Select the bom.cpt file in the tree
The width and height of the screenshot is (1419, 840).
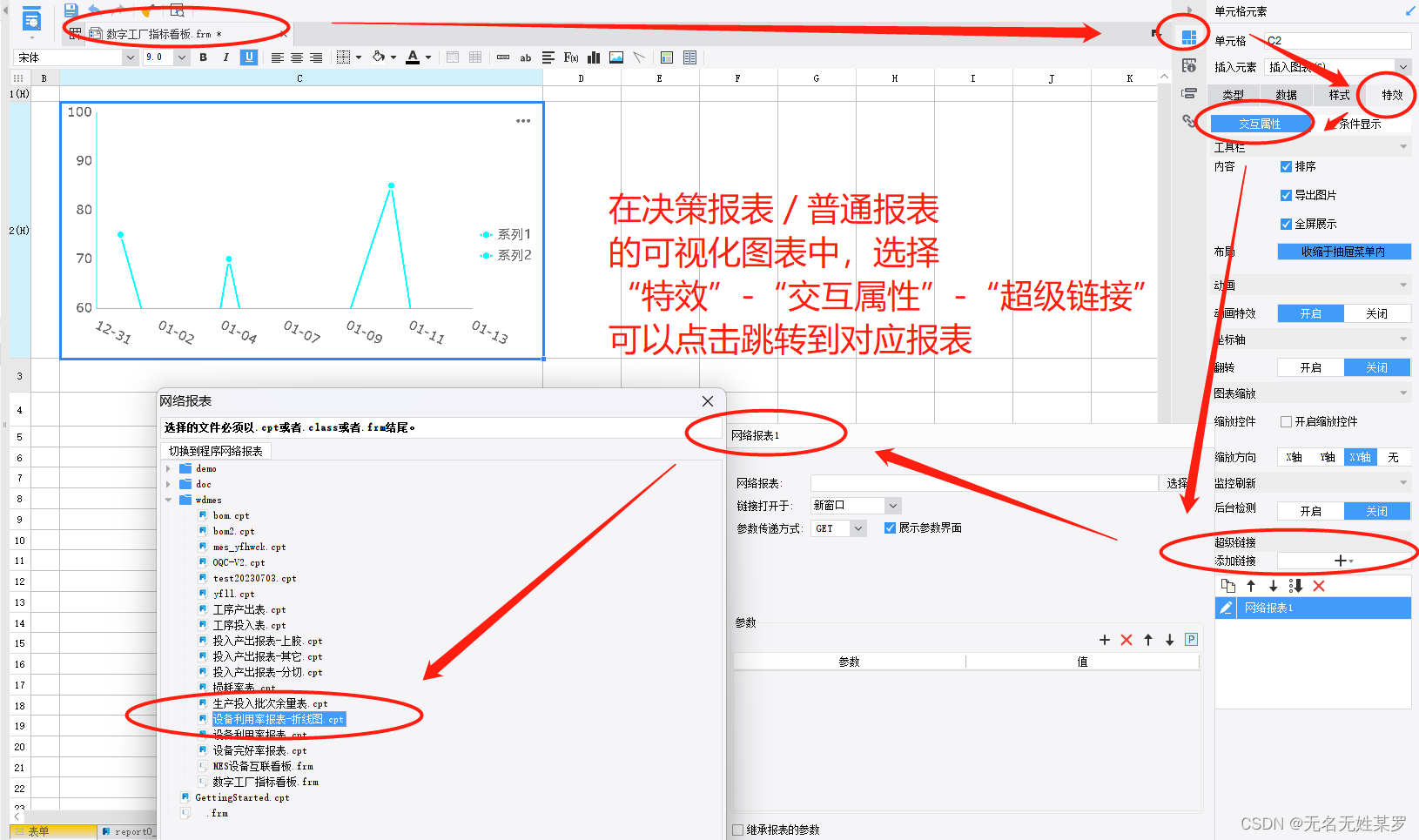coord(231,515)
